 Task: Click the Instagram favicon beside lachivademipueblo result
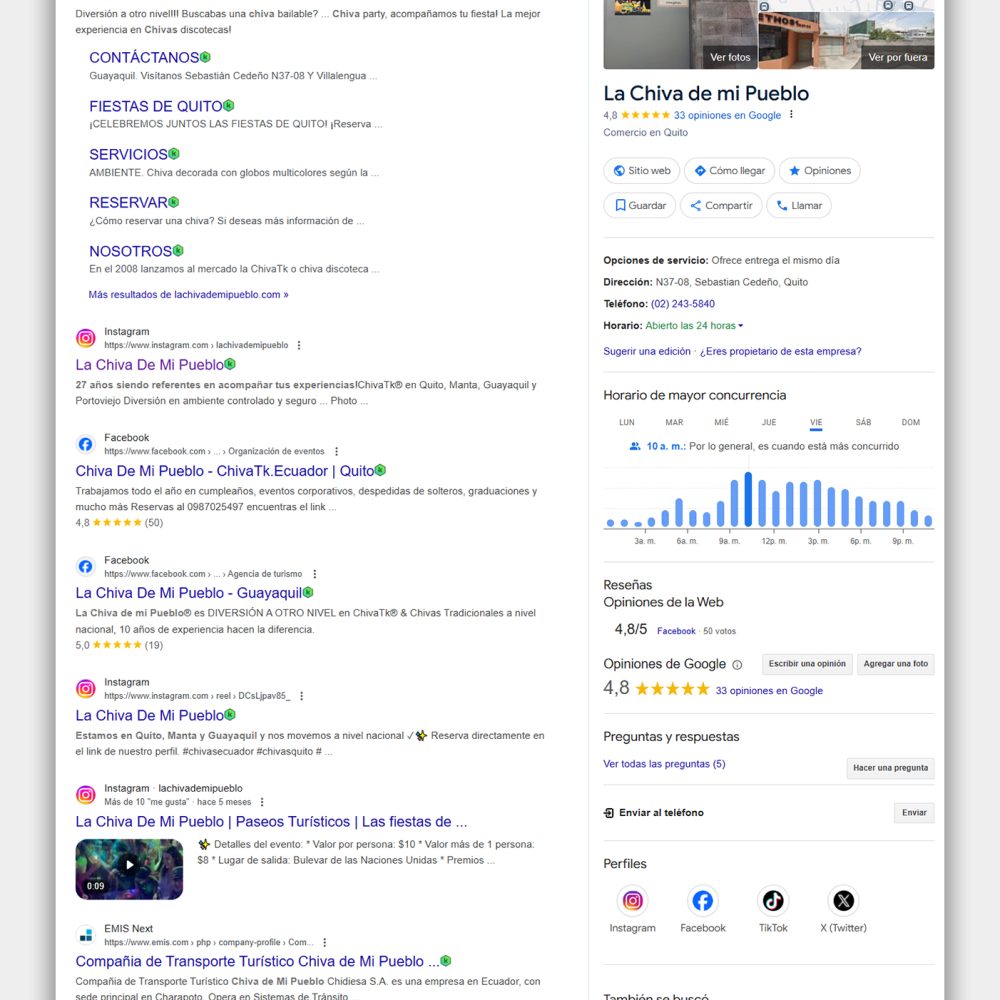pyautogui.click(x=85, y=338)
